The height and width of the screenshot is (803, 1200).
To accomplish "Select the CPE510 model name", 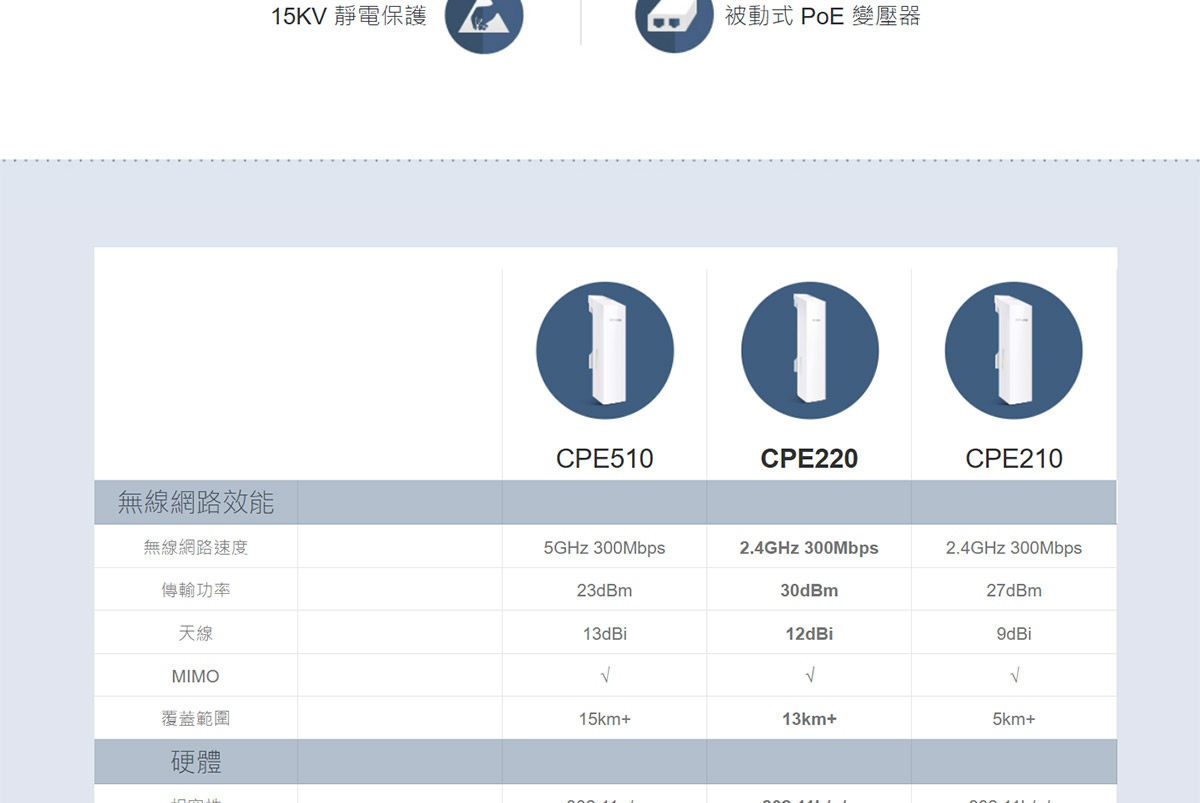I will [x=605, y=459].
